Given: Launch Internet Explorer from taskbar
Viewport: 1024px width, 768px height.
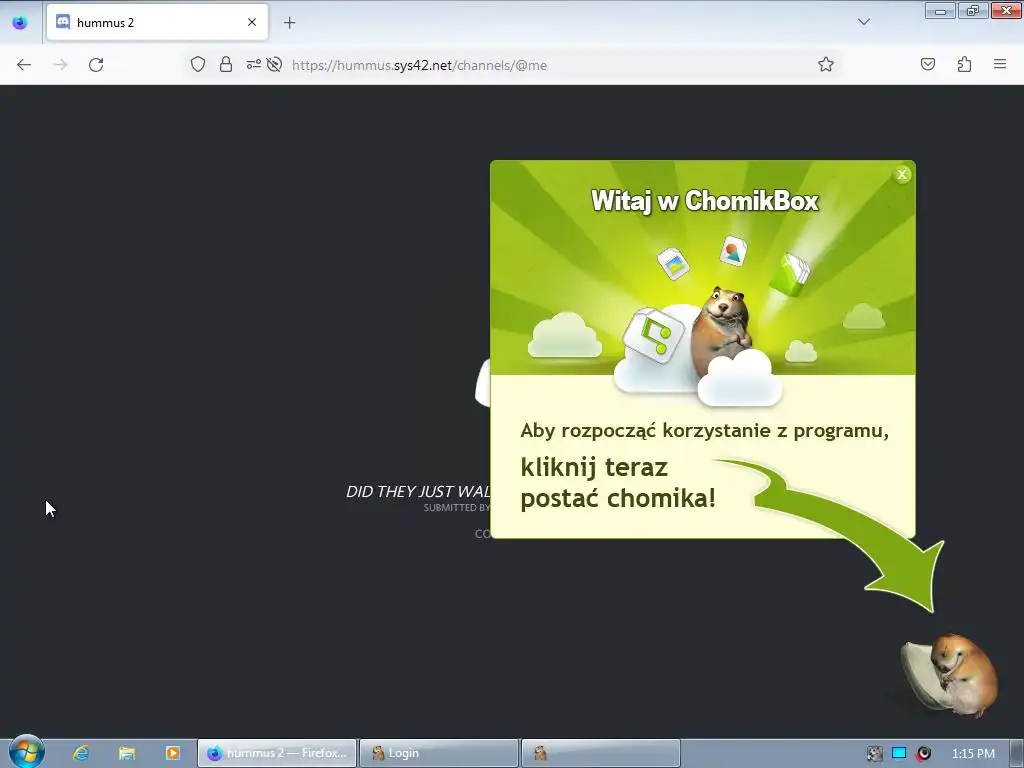Looking at the screenshot, I should pyautogui.click(x=82, y=753).
